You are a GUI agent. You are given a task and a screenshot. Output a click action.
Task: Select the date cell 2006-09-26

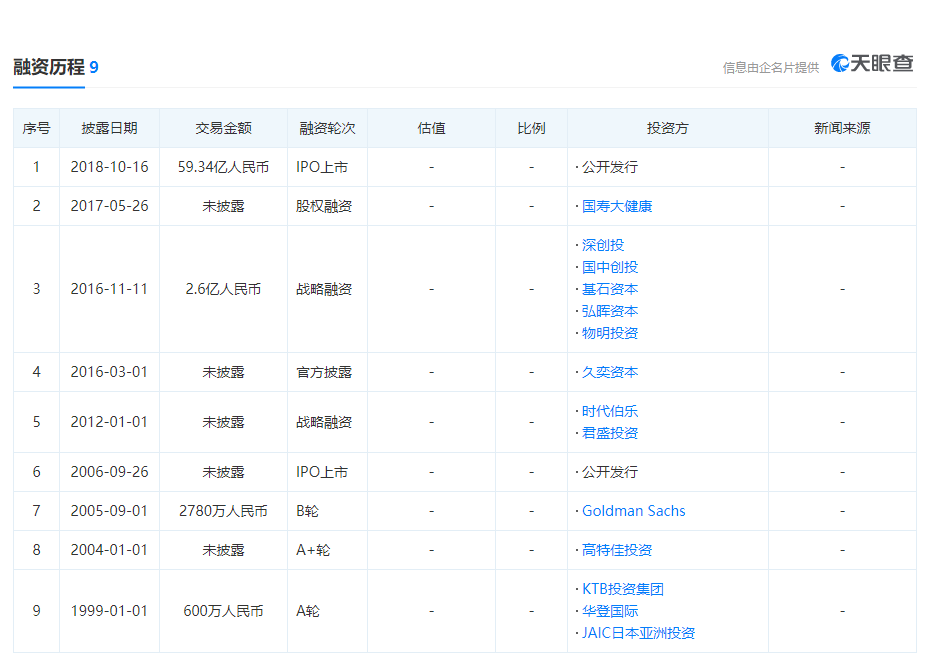(x=109, y=472)
